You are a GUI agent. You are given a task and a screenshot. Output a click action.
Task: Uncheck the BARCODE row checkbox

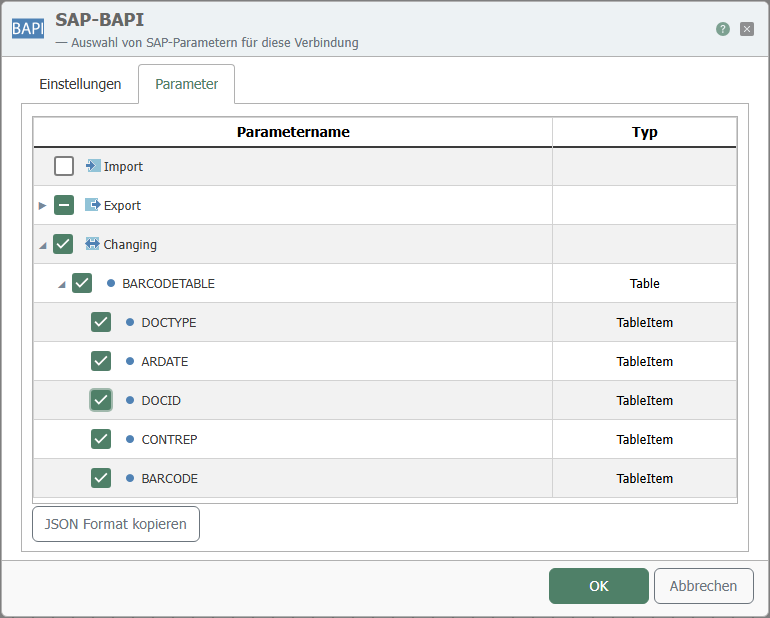[x=101, y=478]
